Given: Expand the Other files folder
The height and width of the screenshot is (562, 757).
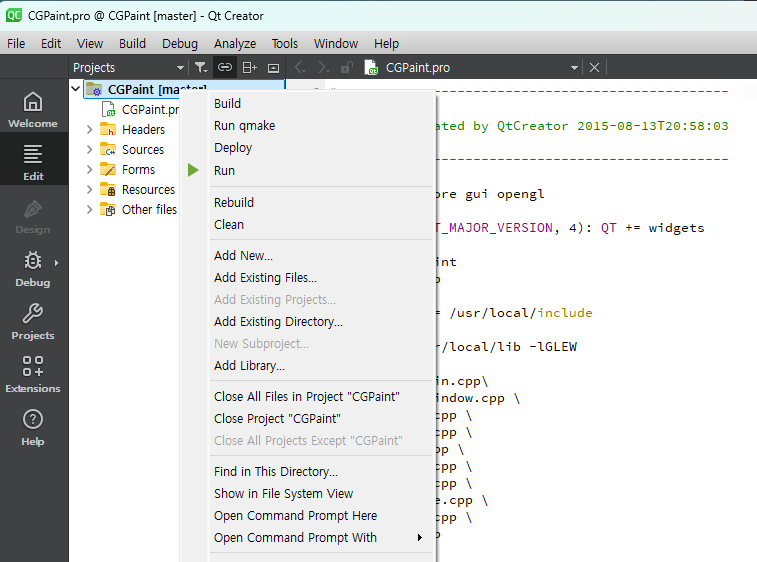Looking at the screenshot, I should [89, 210].
